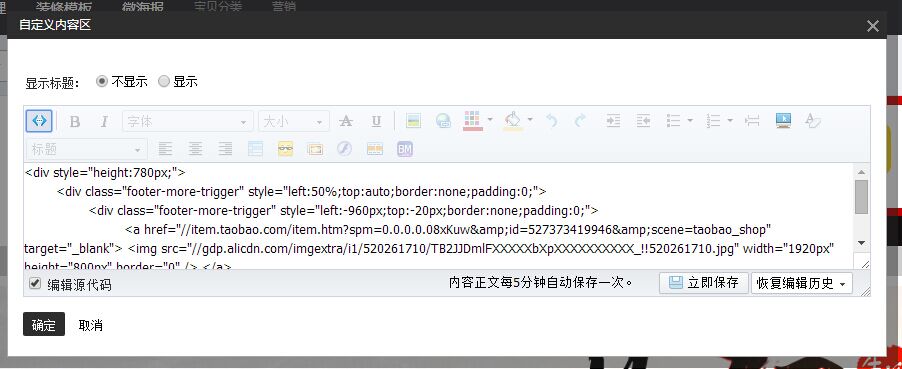
Task: Expand the bulleted list style arrow
Action: point(690,120)
